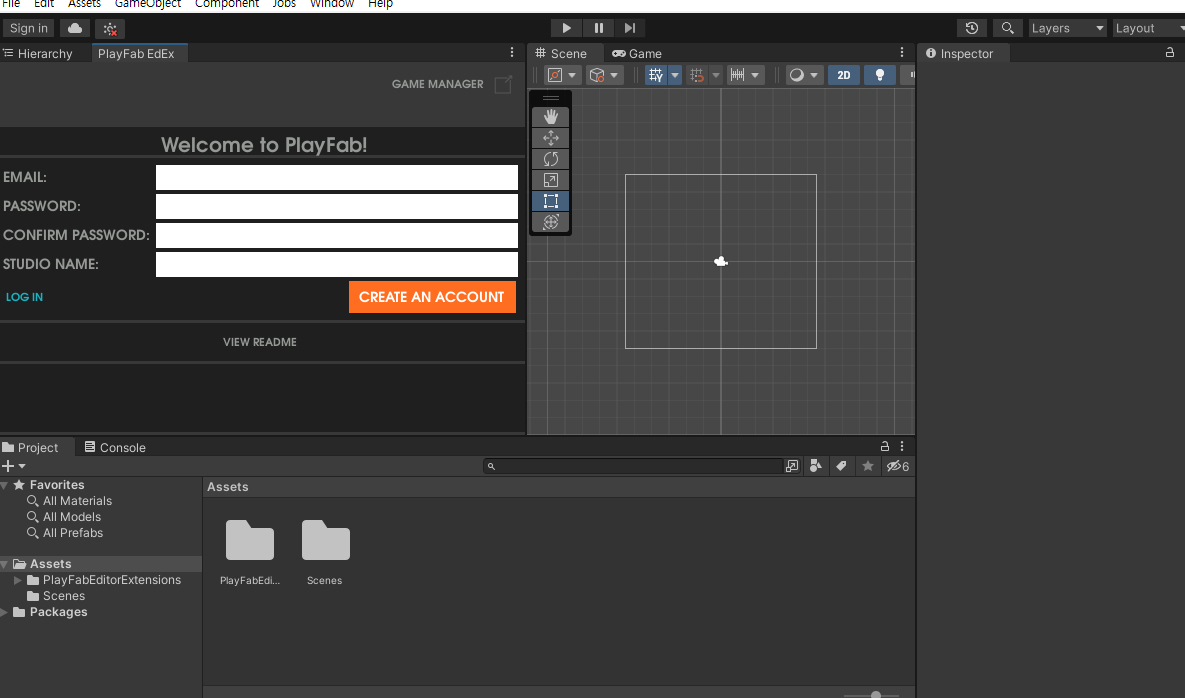Open the Component menu

click(227, 5)
